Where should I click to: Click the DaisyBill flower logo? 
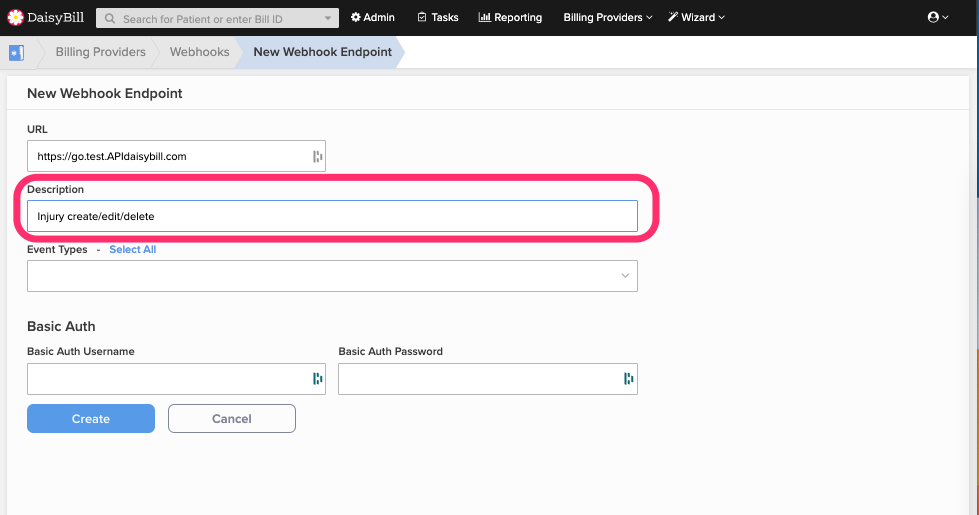tap(16, 17)
